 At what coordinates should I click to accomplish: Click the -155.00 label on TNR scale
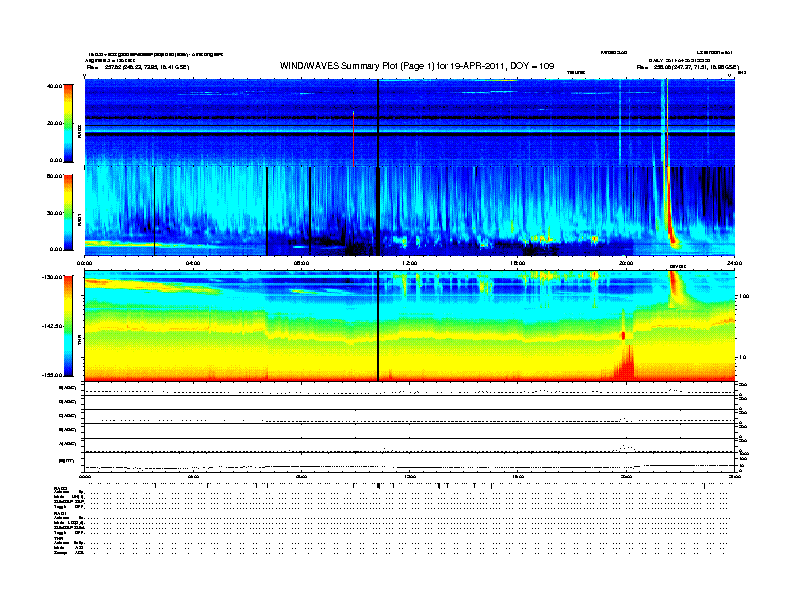point(53,375)
